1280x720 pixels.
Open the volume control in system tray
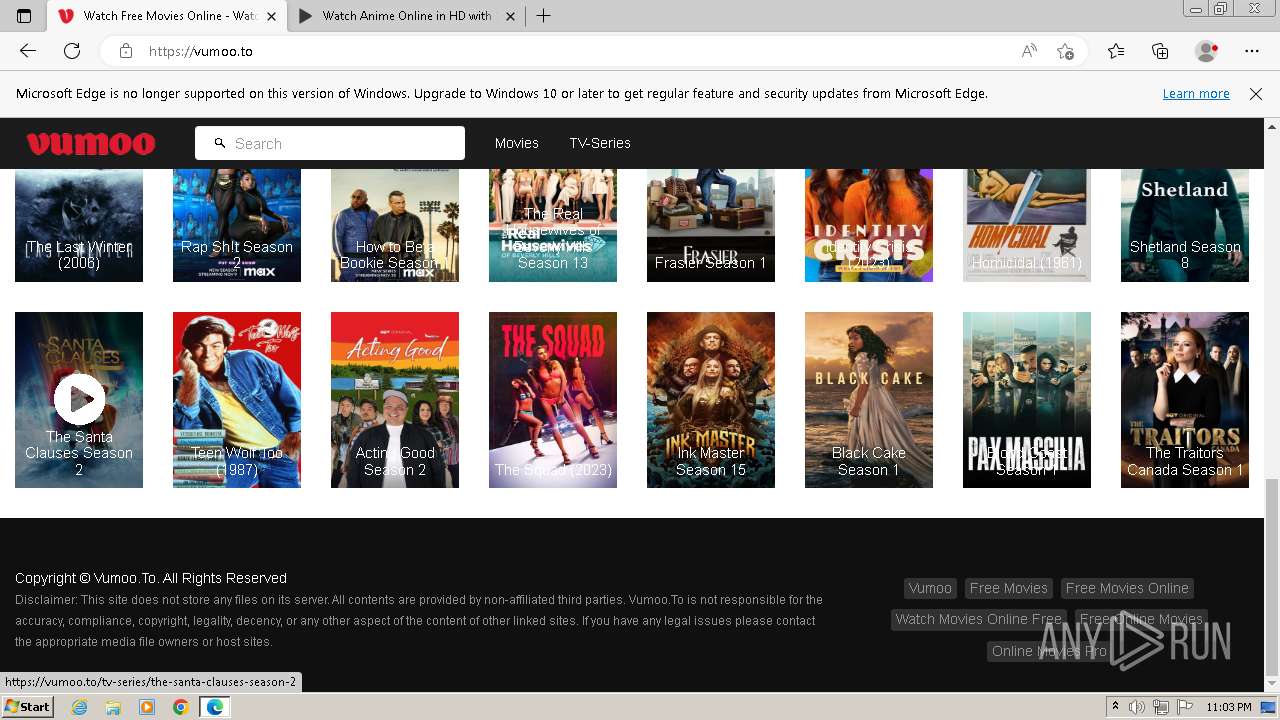pyautogui.click(x=1138, y=707)
